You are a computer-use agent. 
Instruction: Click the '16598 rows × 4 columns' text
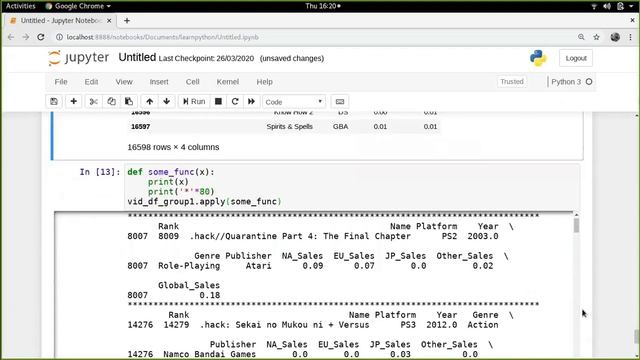(173, 147)
